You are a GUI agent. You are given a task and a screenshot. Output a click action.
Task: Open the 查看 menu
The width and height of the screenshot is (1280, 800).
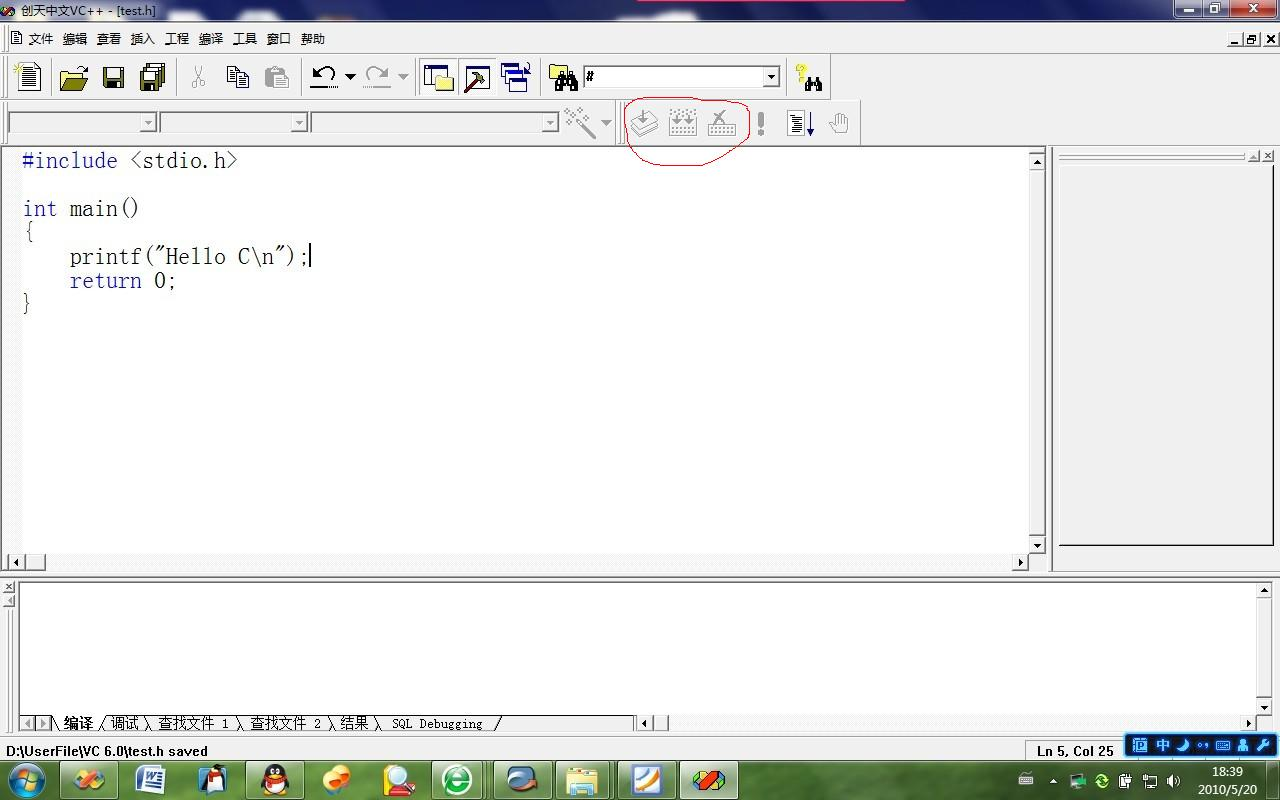[109, 39]
